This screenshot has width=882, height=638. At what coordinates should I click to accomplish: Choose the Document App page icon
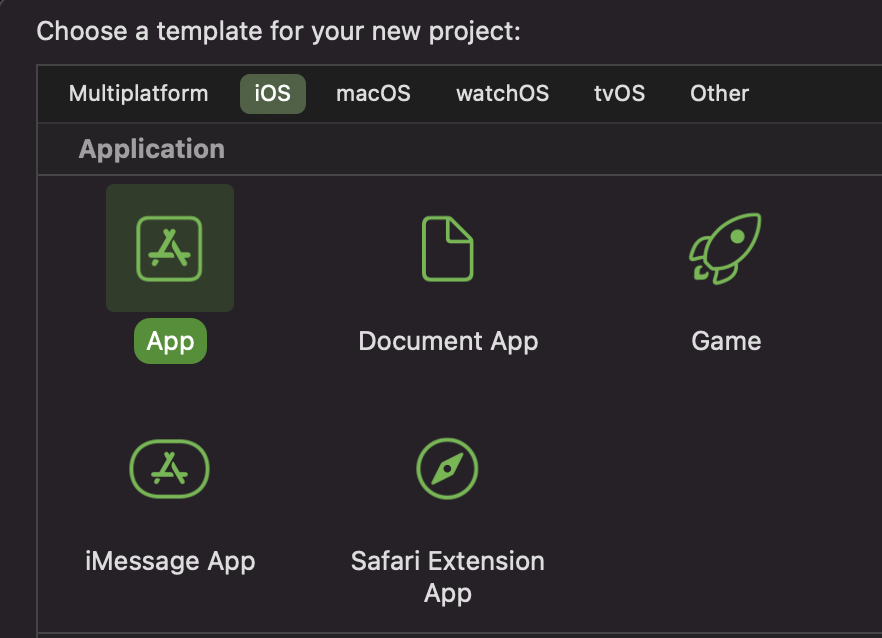pos(448,248)
